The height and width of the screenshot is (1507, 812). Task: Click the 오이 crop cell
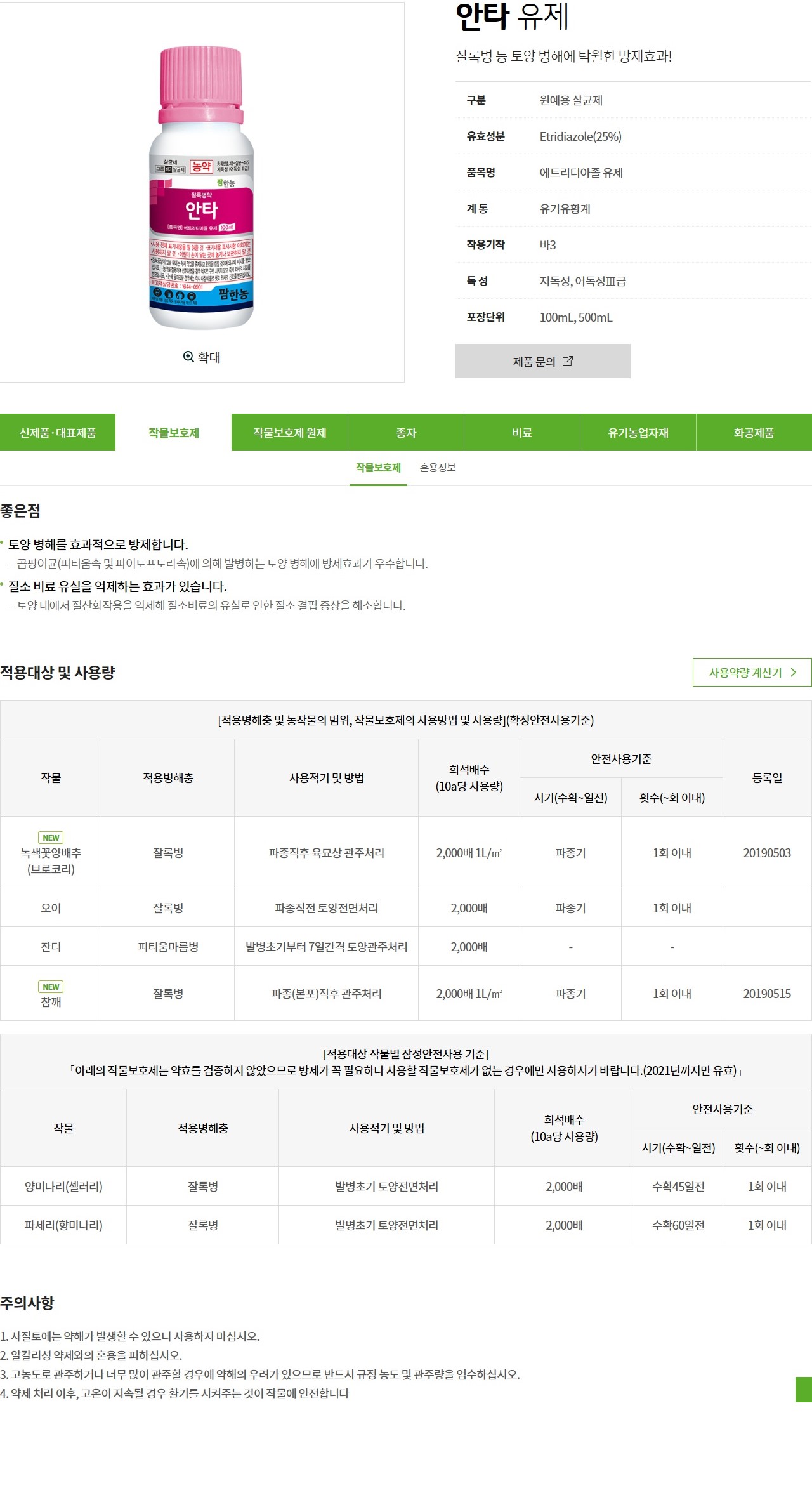click(x=51, y=908)
